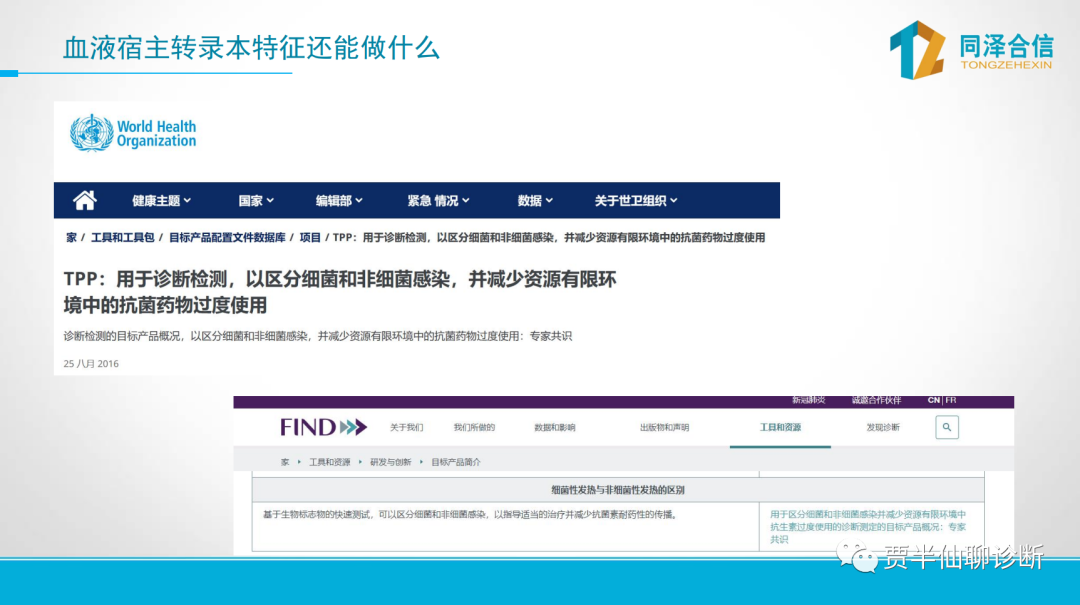Click the WHO home icon
This screenshot has height=605, width=1080.
pos(85,200)
